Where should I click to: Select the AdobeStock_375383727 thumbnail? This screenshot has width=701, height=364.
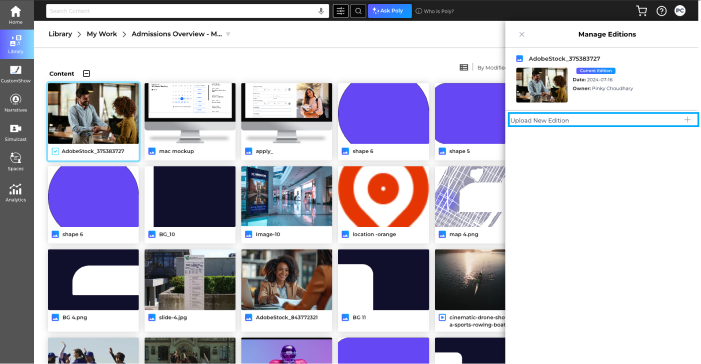pyautogui.click(x=93, y=113)
